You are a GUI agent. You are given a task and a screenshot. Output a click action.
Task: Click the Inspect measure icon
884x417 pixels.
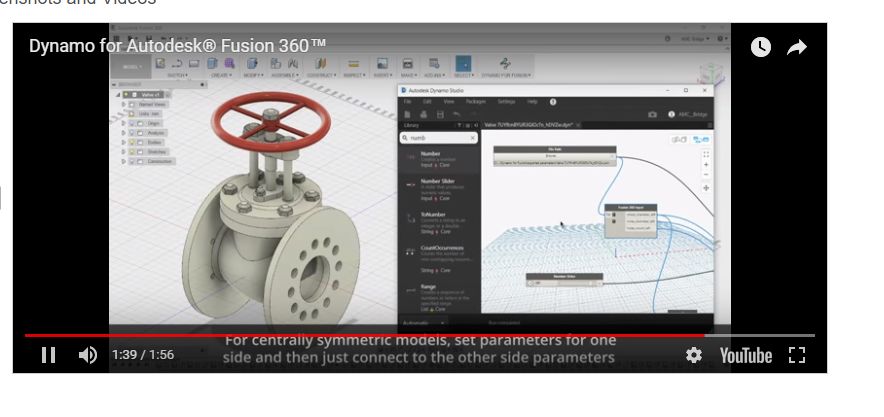(353, 63)
